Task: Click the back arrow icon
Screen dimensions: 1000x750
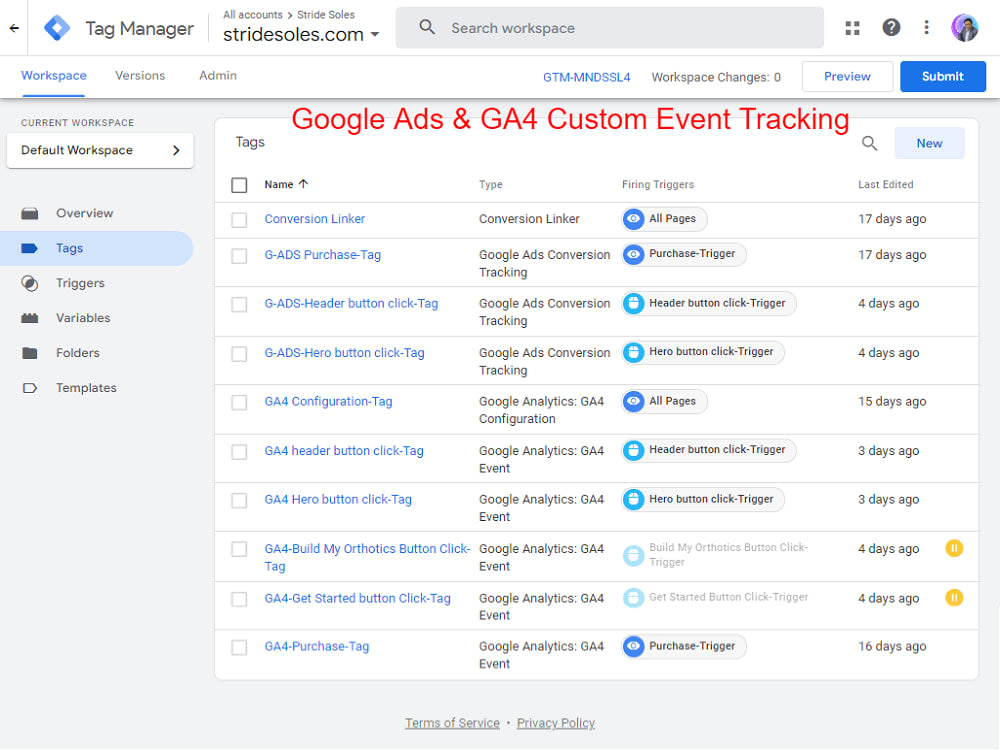Action: [14, 28]
